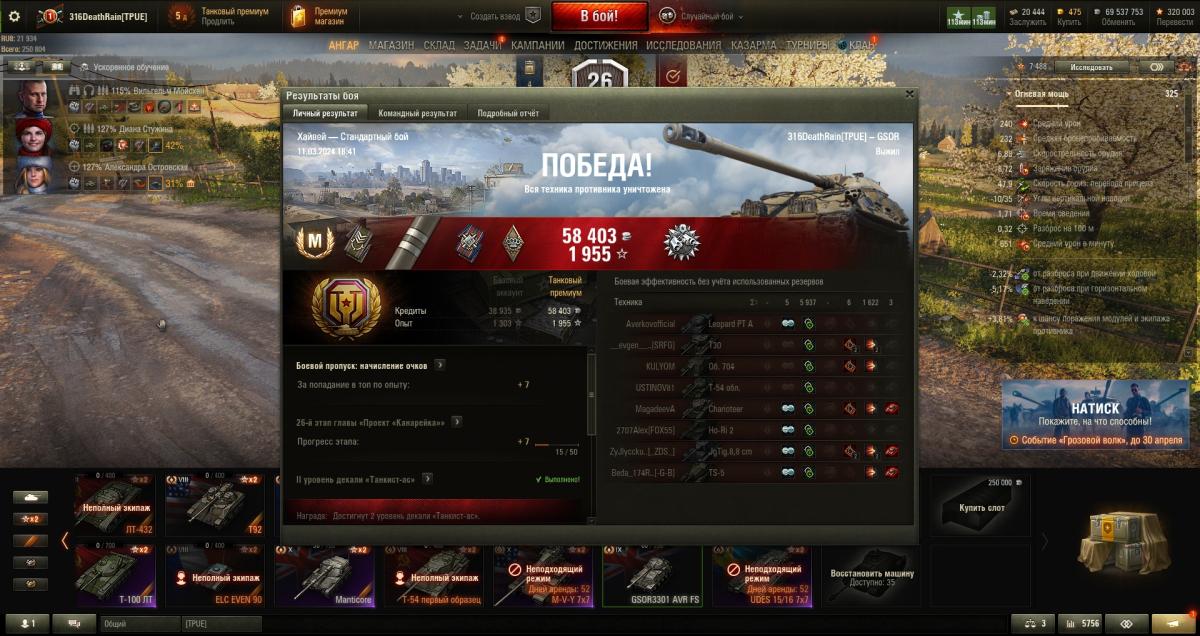Expand the Проект «Канарейка» stage details
Screen dimensions: 1200x636
[x=456, y=421]
